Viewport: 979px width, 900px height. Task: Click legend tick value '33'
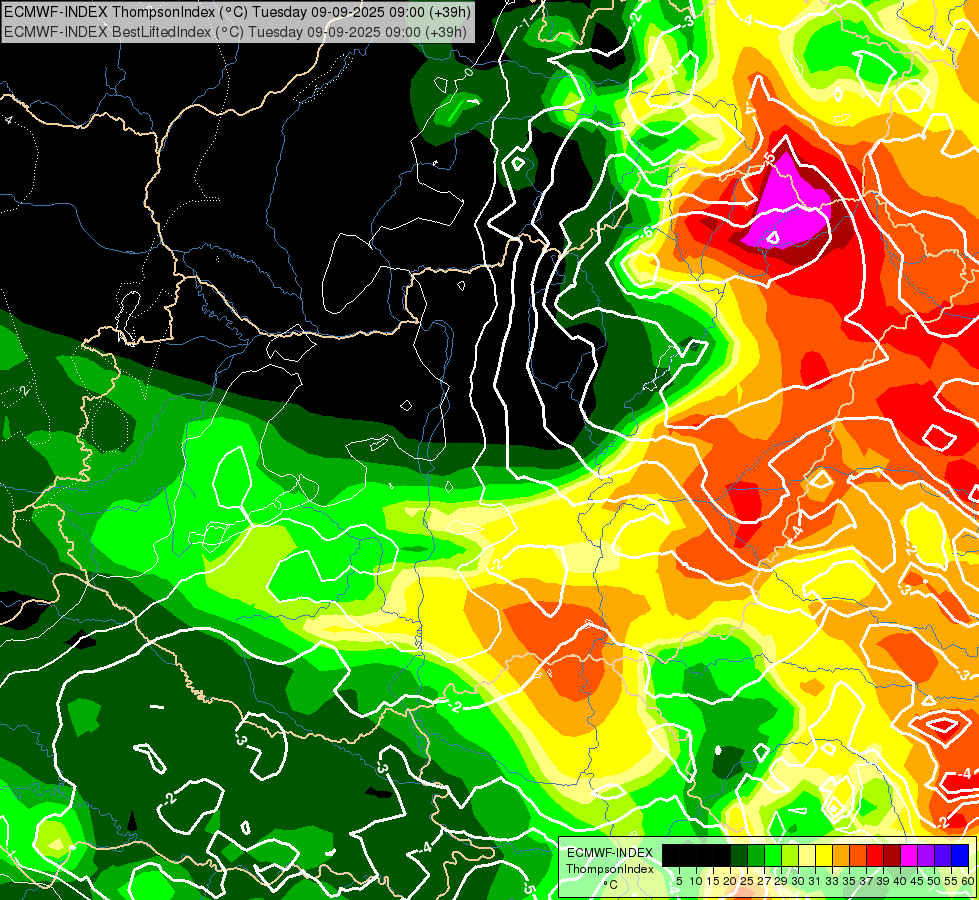pyautogui.click(x=832, y=881)
